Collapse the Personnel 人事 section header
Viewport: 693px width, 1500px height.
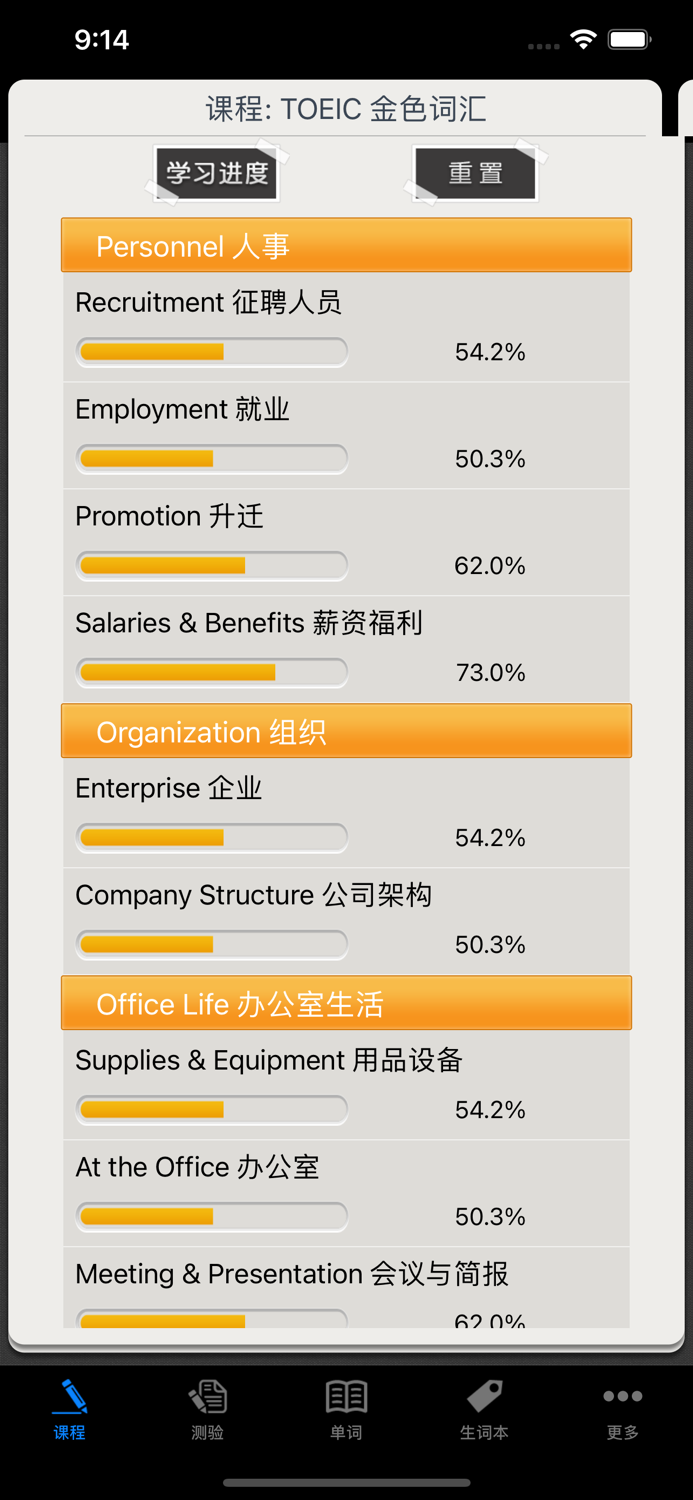coord(346,245)
